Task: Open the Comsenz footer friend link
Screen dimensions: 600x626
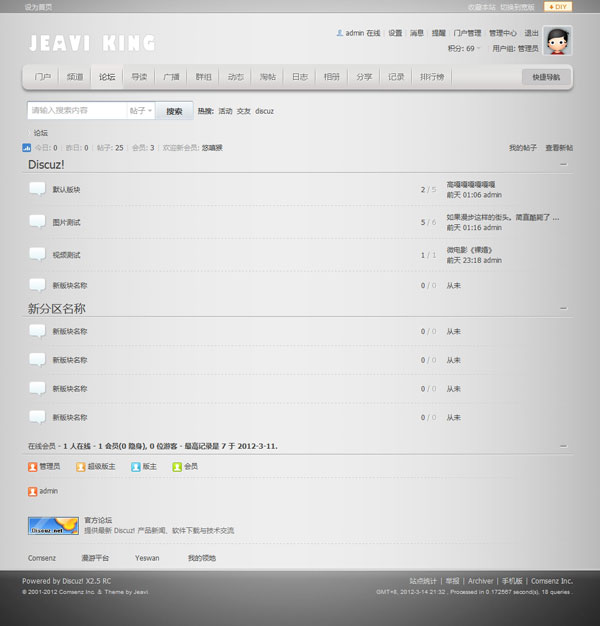Action: [x=42, y=558]
